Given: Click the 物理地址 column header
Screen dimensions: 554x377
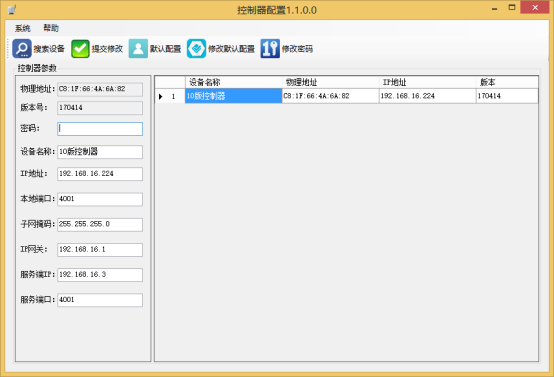Looking at the screenshot, I should 331,82.
